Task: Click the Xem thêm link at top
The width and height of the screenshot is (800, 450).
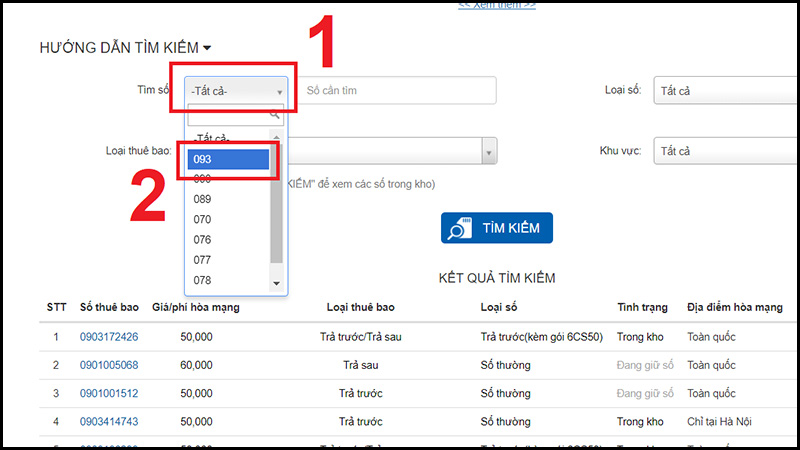Action: pos(496,5)
